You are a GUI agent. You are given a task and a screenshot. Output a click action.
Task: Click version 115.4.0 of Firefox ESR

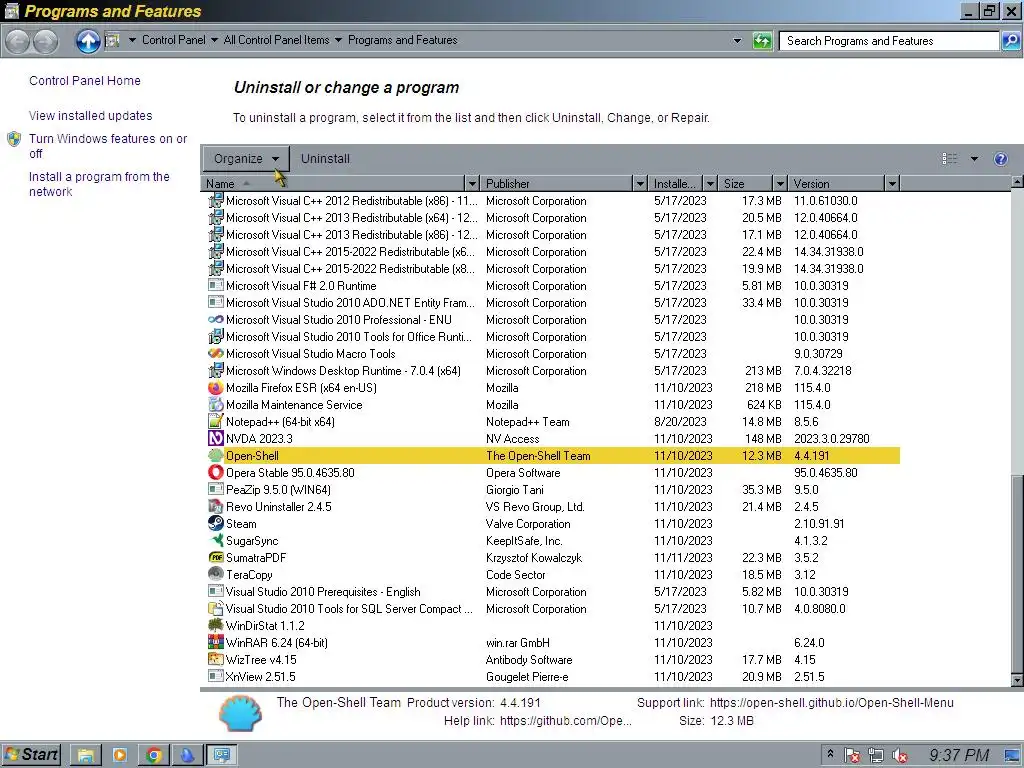pos(812,387)
